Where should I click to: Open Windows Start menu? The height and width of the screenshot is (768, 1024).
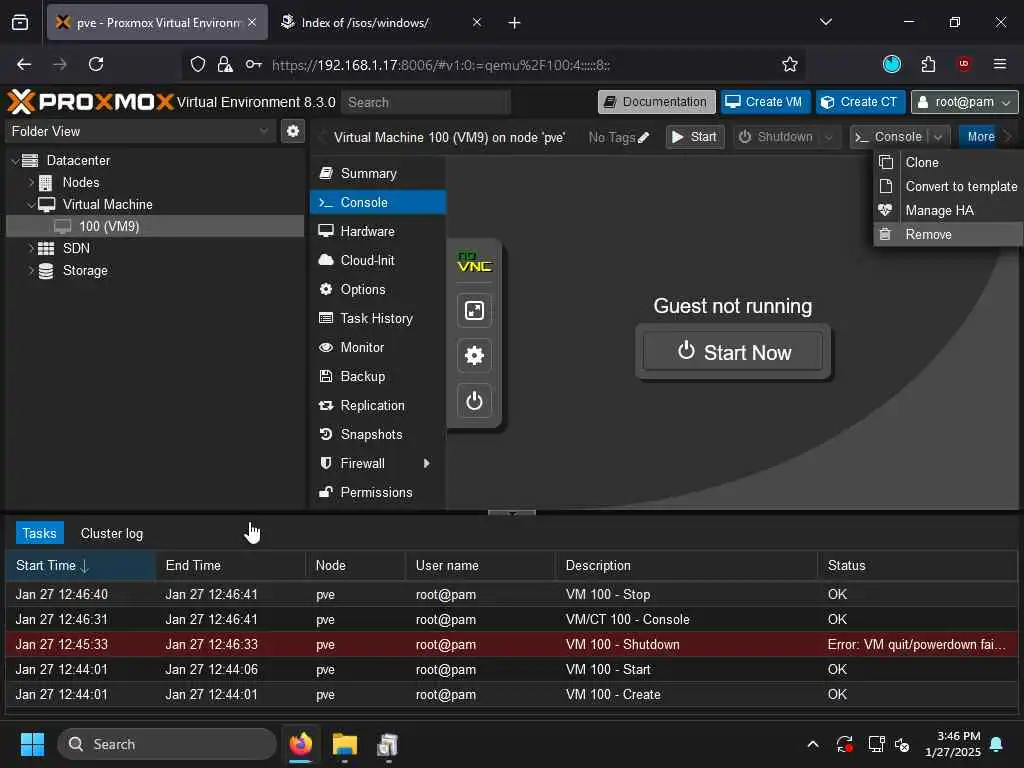[32, 744]
